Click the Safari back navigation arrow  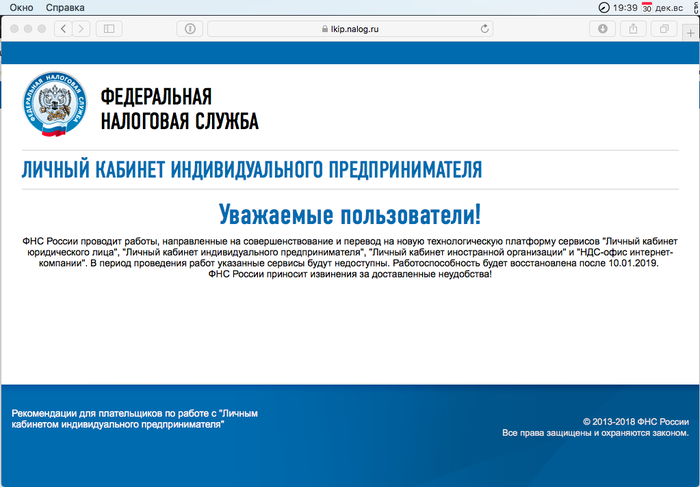63,29
